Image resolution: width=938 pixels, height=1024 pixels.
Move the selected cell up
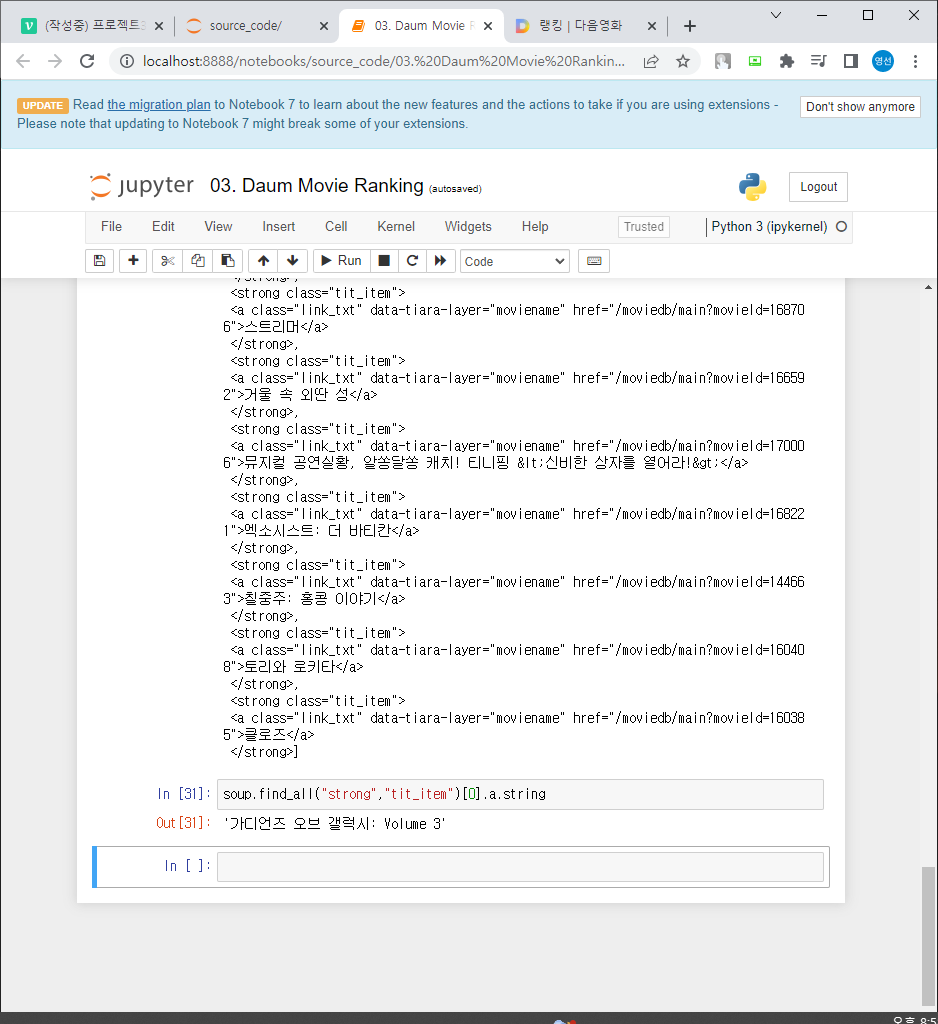point(263,261)
